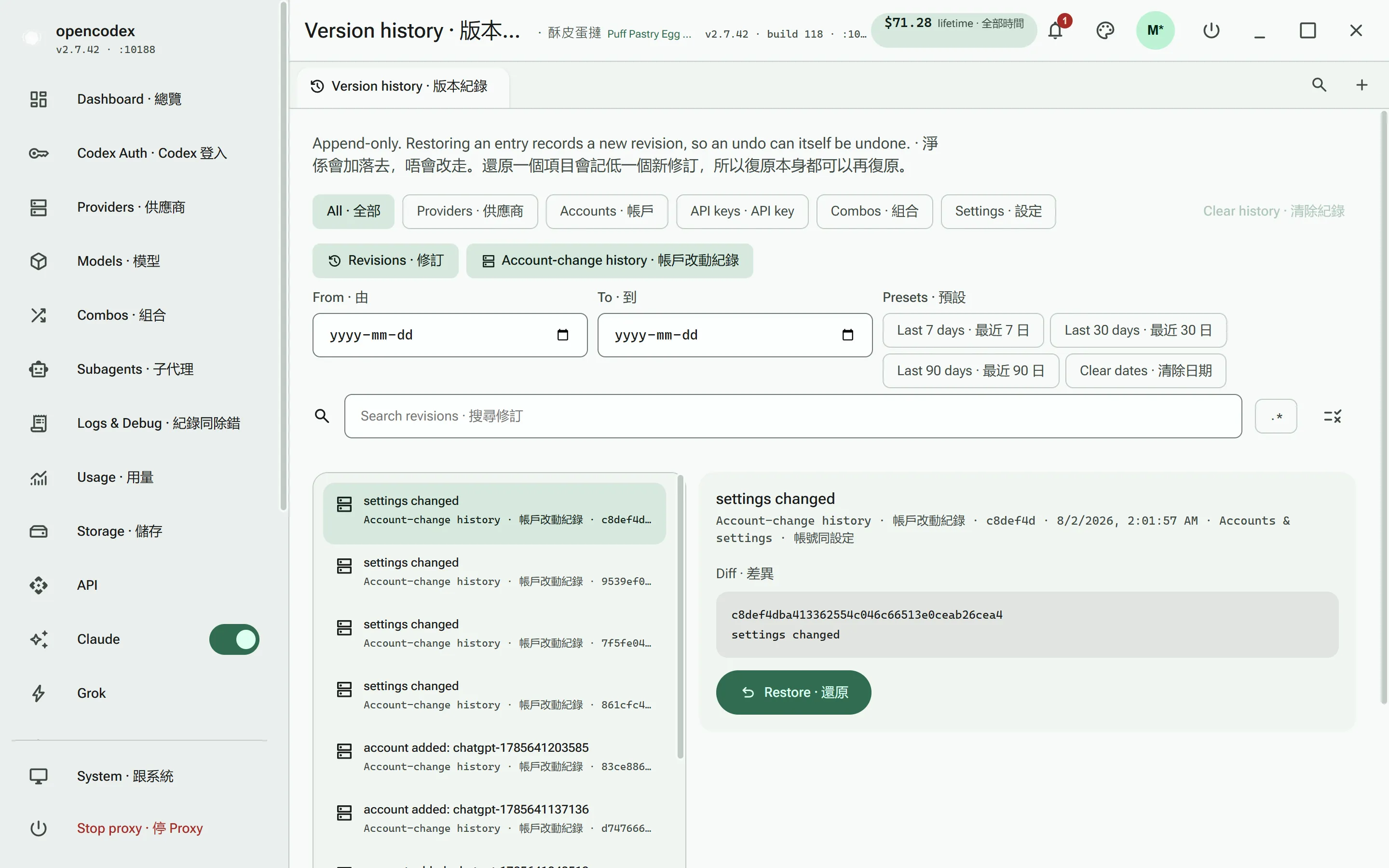Click the tab bar search icon
1389x868 pixels.
[1319, 85]
